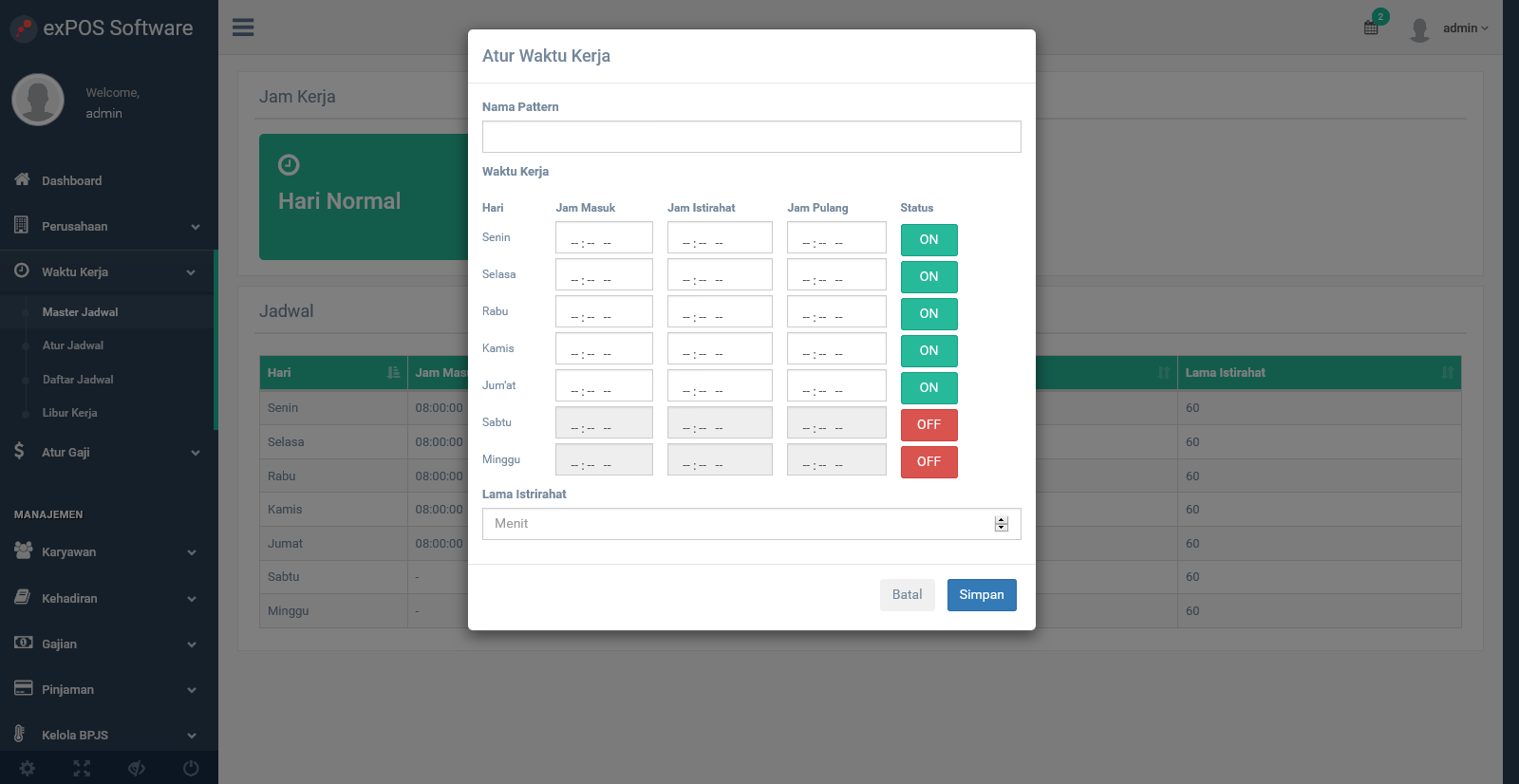Click the Dashboard home icon
The width and height of the screenshot is (1519, 784).
coord(22,179)
